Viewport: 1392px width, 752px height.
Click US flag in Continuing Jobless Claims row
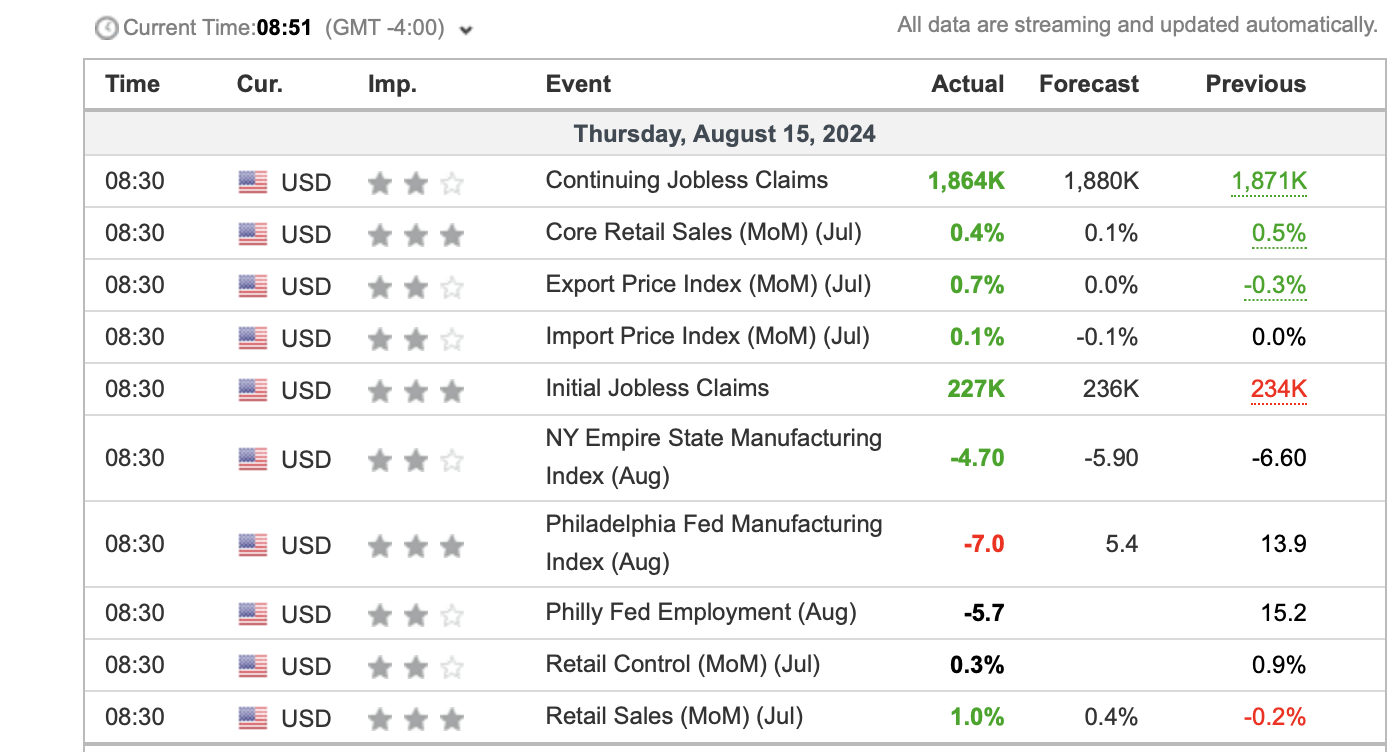[253, 182]
